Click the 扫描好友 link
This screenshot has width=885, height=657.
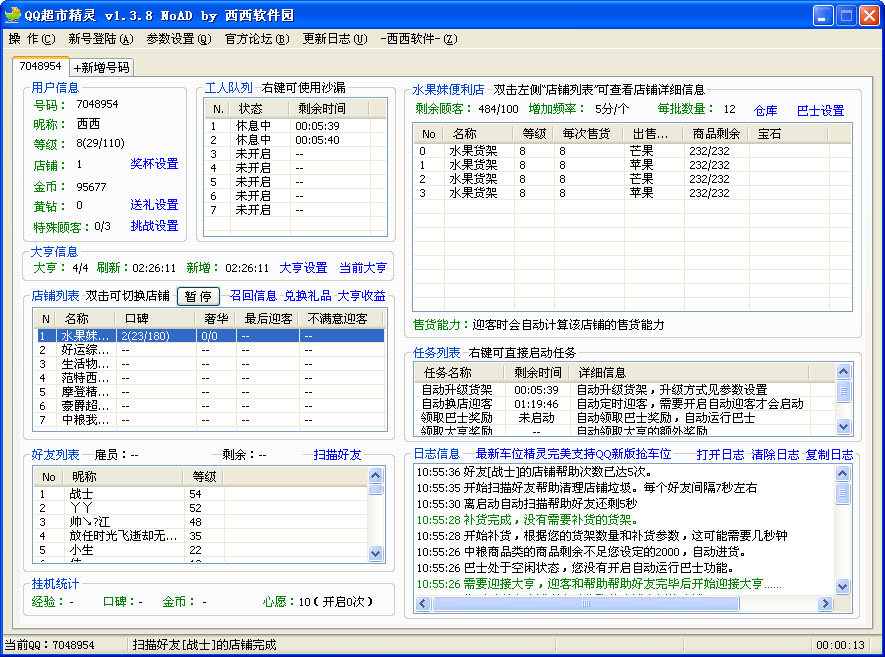tap(338, 455)
